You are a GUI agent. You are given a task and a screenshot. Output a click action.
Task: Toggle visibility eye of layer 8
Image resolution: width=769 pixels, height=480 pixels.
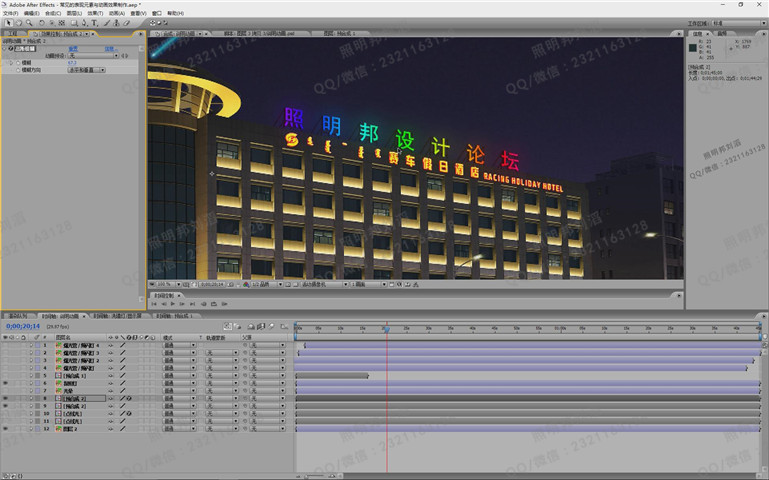tap(5, 398)
